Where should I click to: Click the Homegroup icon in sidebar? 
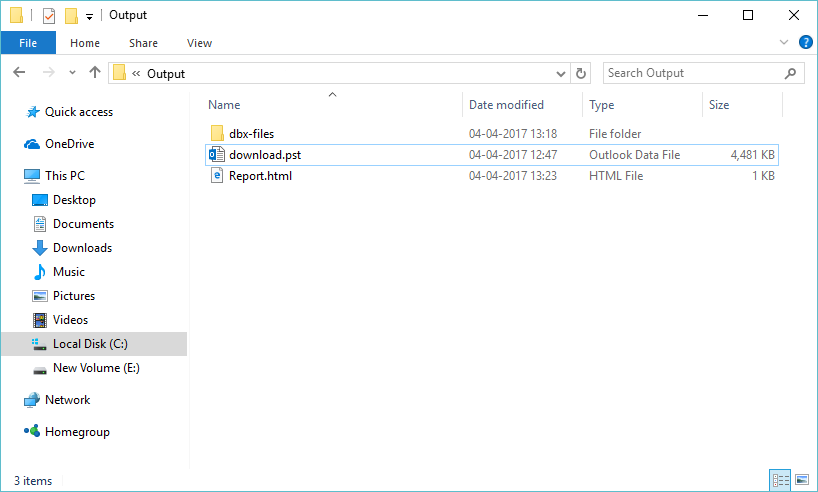(32, 431)
